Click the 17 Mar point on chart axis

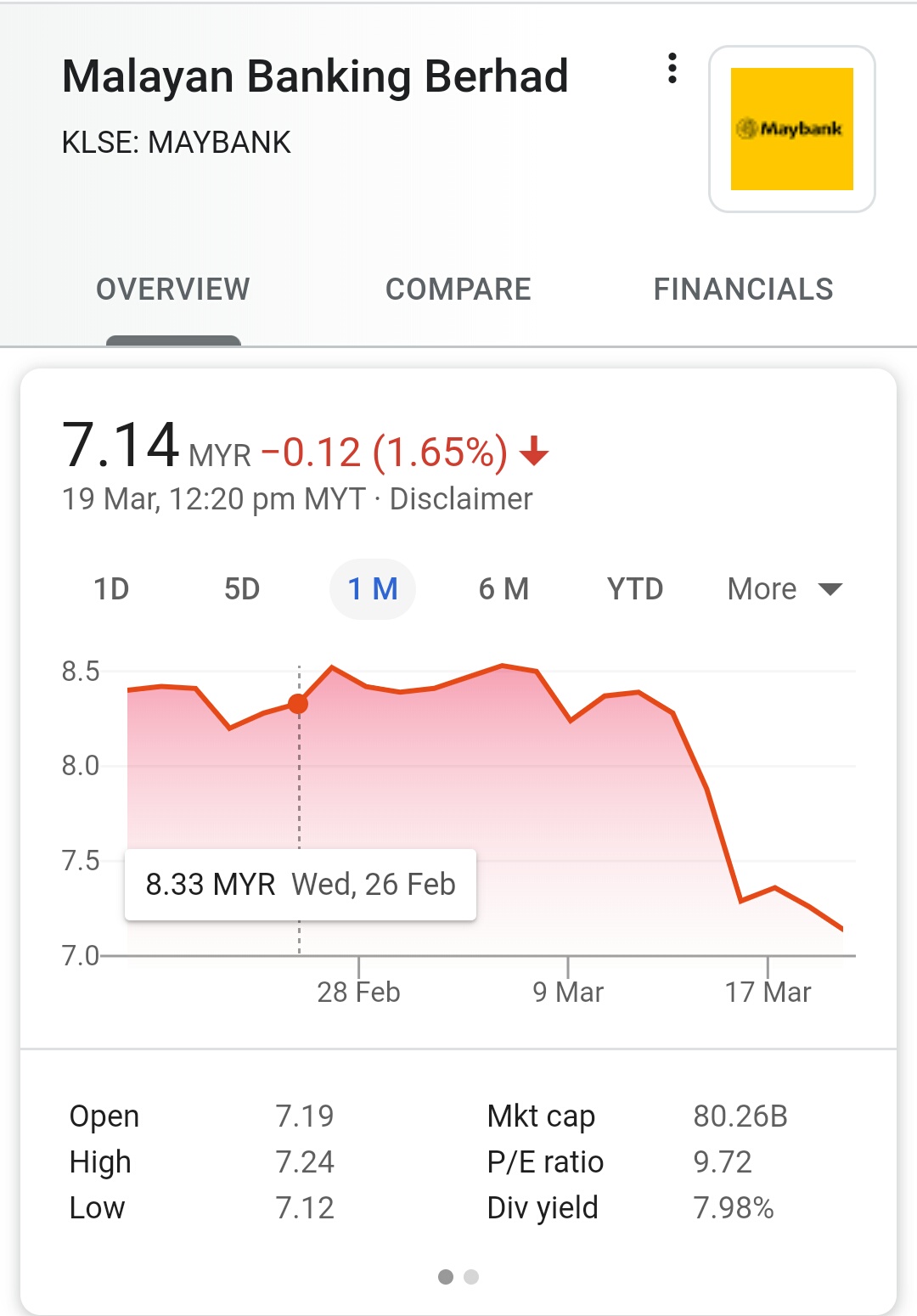[768, 992]
